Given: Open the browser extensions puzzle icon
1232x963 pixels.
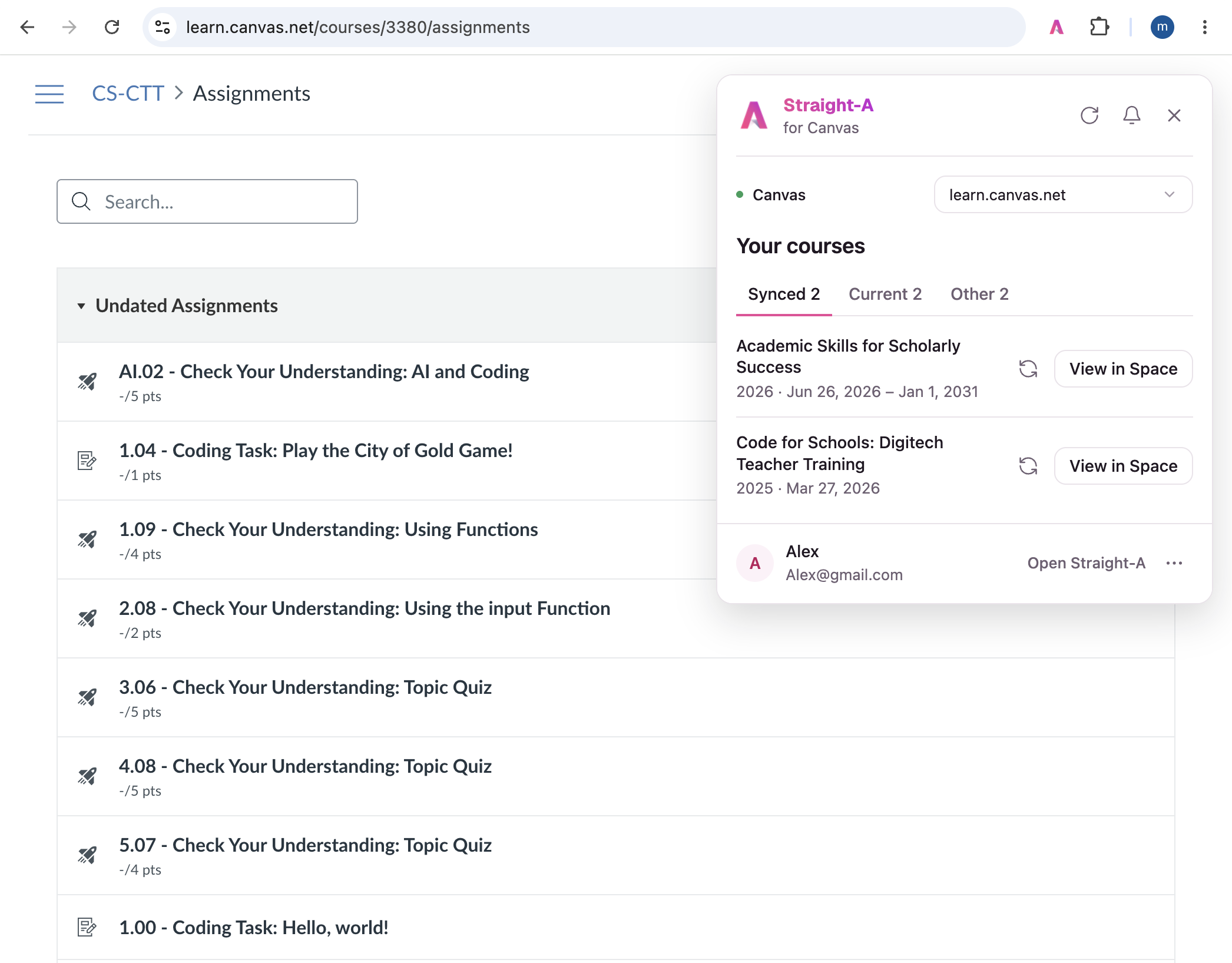Looking at the screenshot, I should pos(1099,27).
